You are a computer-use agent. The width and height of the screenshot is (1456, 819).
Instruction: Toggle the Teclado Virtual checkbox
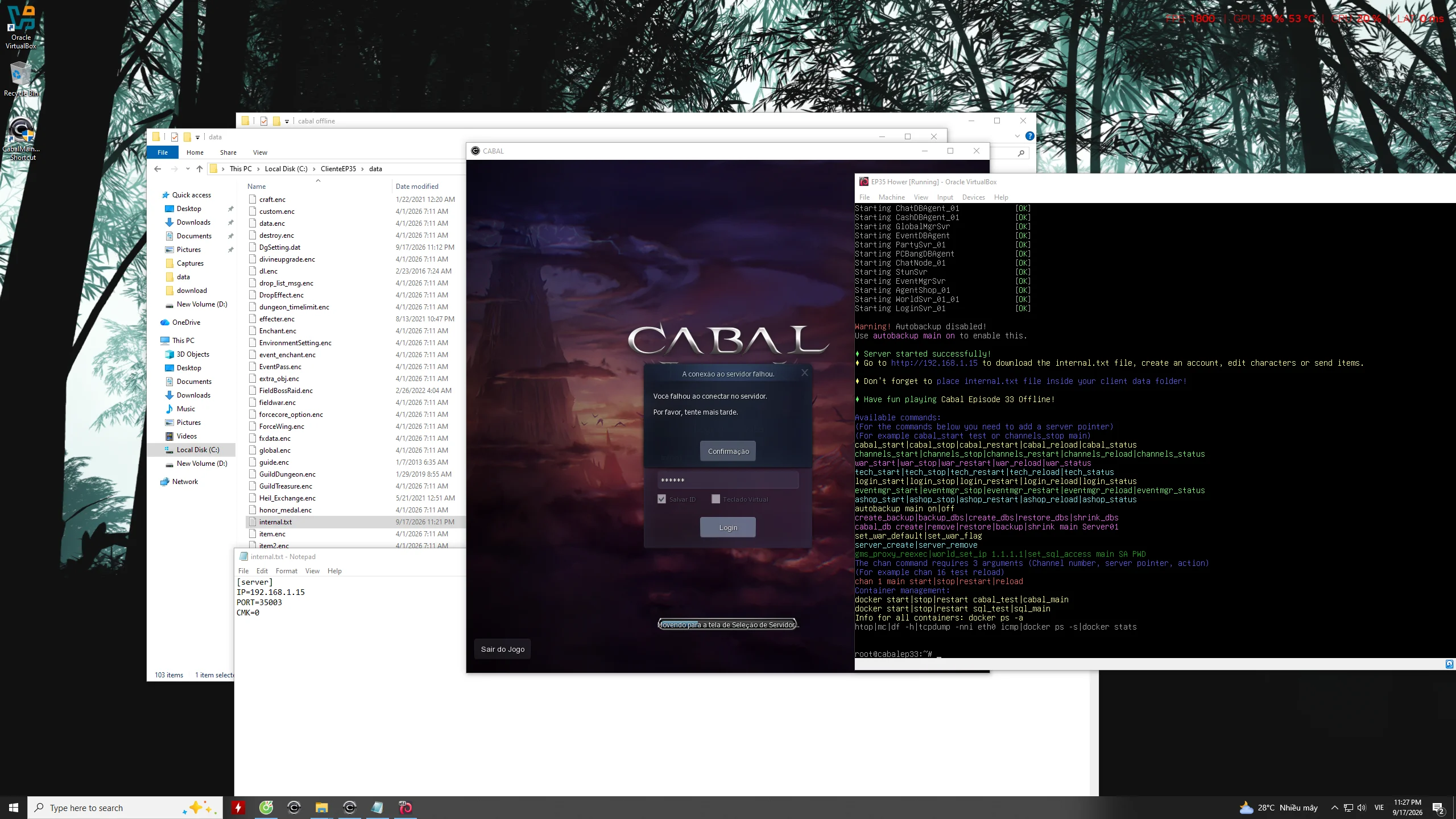[x=715, y=499]
